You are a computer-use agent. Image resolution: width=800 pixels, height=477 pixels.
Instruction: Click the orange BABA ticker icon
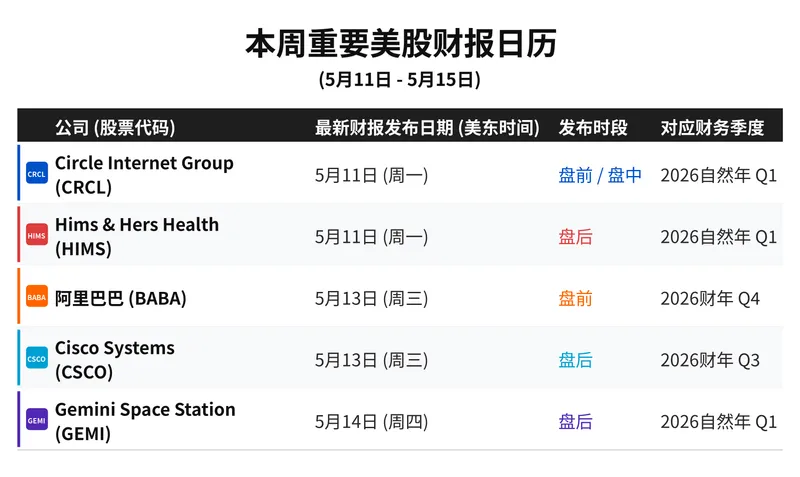37,297
